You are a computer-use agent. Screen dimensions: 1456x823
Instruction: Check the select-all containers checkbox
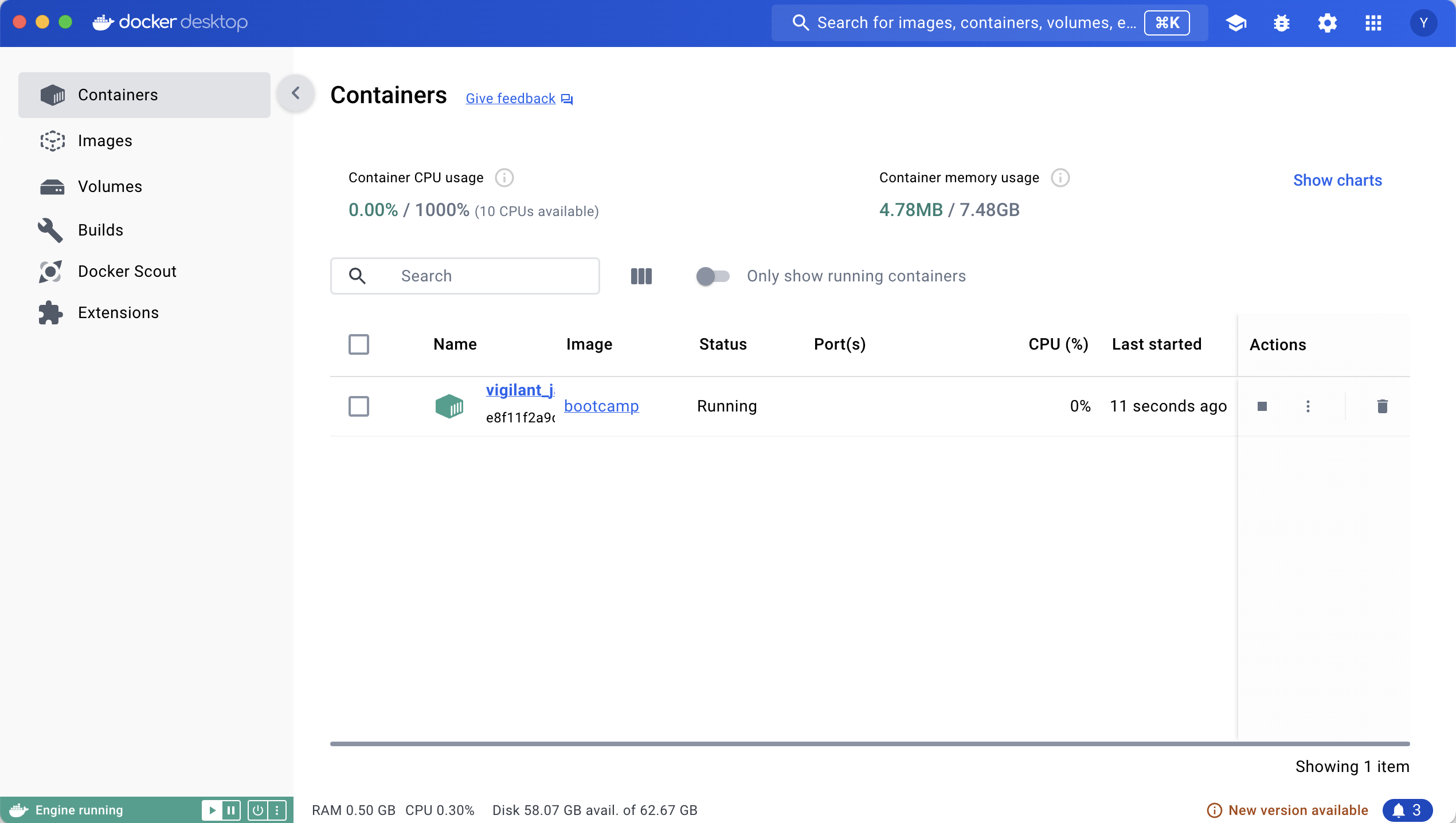359,344
